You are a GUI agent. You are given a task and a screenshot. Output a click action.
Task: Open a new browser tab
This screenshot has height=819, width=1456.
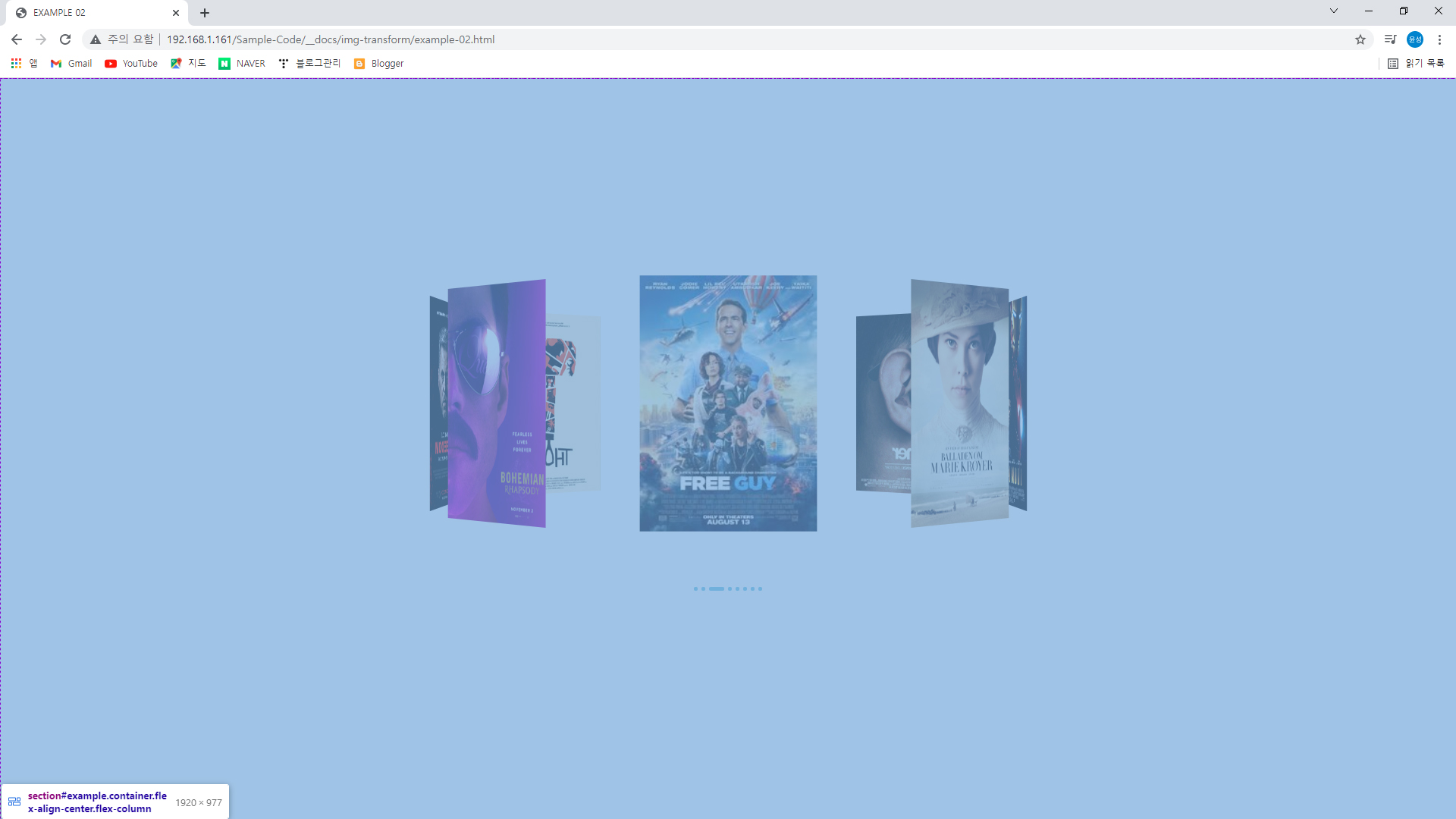205,13
